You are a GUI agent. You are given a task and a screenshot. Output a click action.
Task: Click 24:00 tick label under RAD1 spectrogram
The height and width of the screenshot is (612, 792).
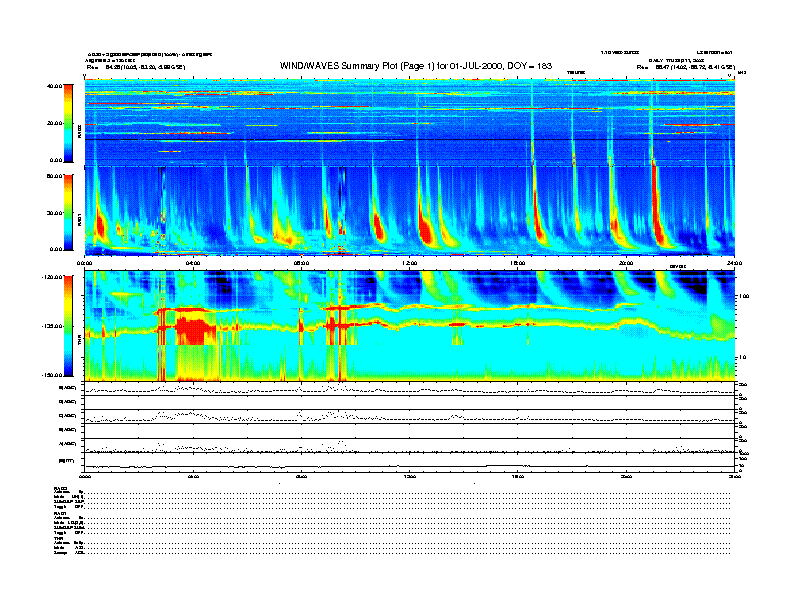point(734,263)
